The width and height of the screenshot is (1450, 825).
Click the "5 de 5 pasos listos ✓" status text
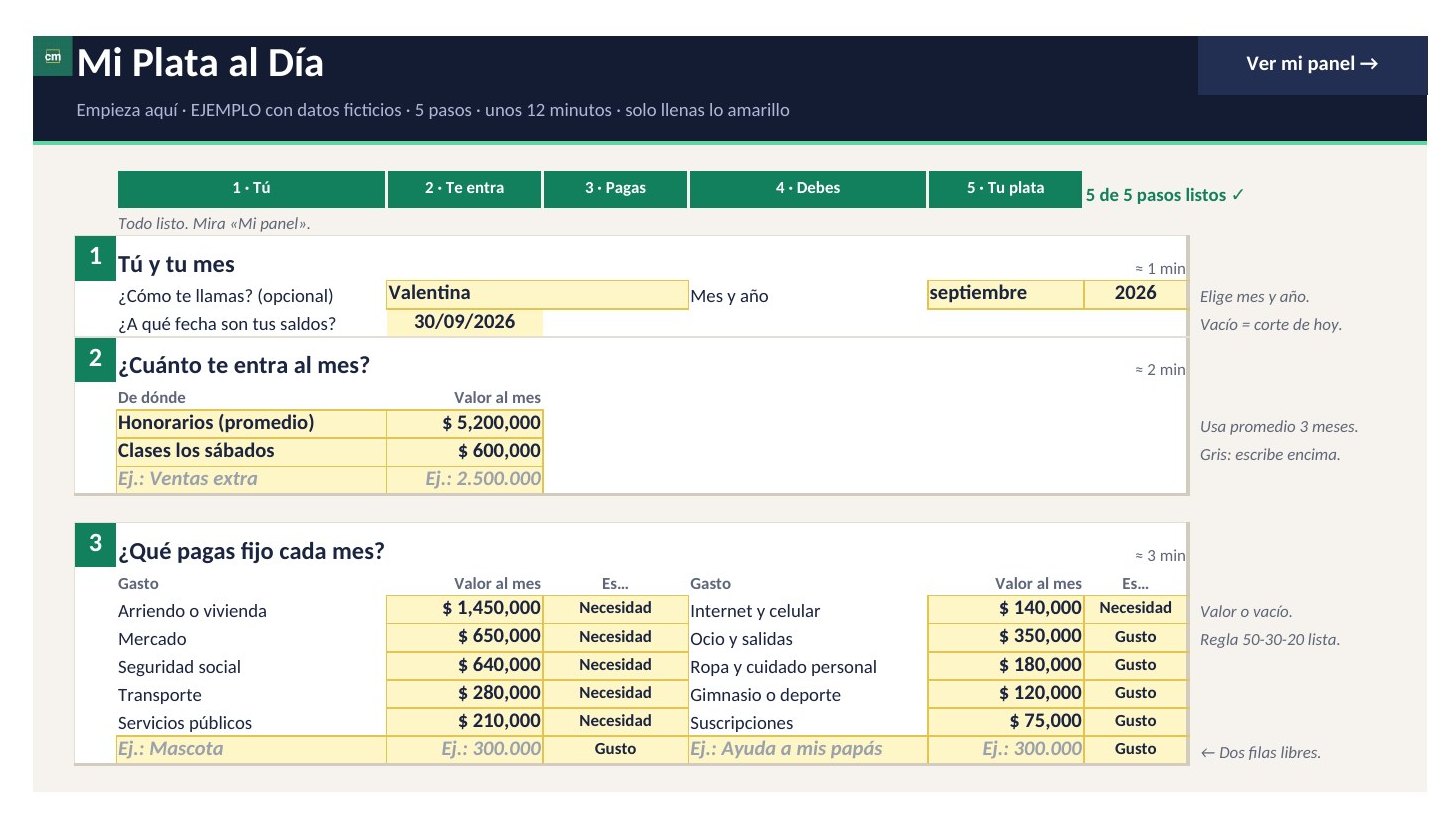1165,196
